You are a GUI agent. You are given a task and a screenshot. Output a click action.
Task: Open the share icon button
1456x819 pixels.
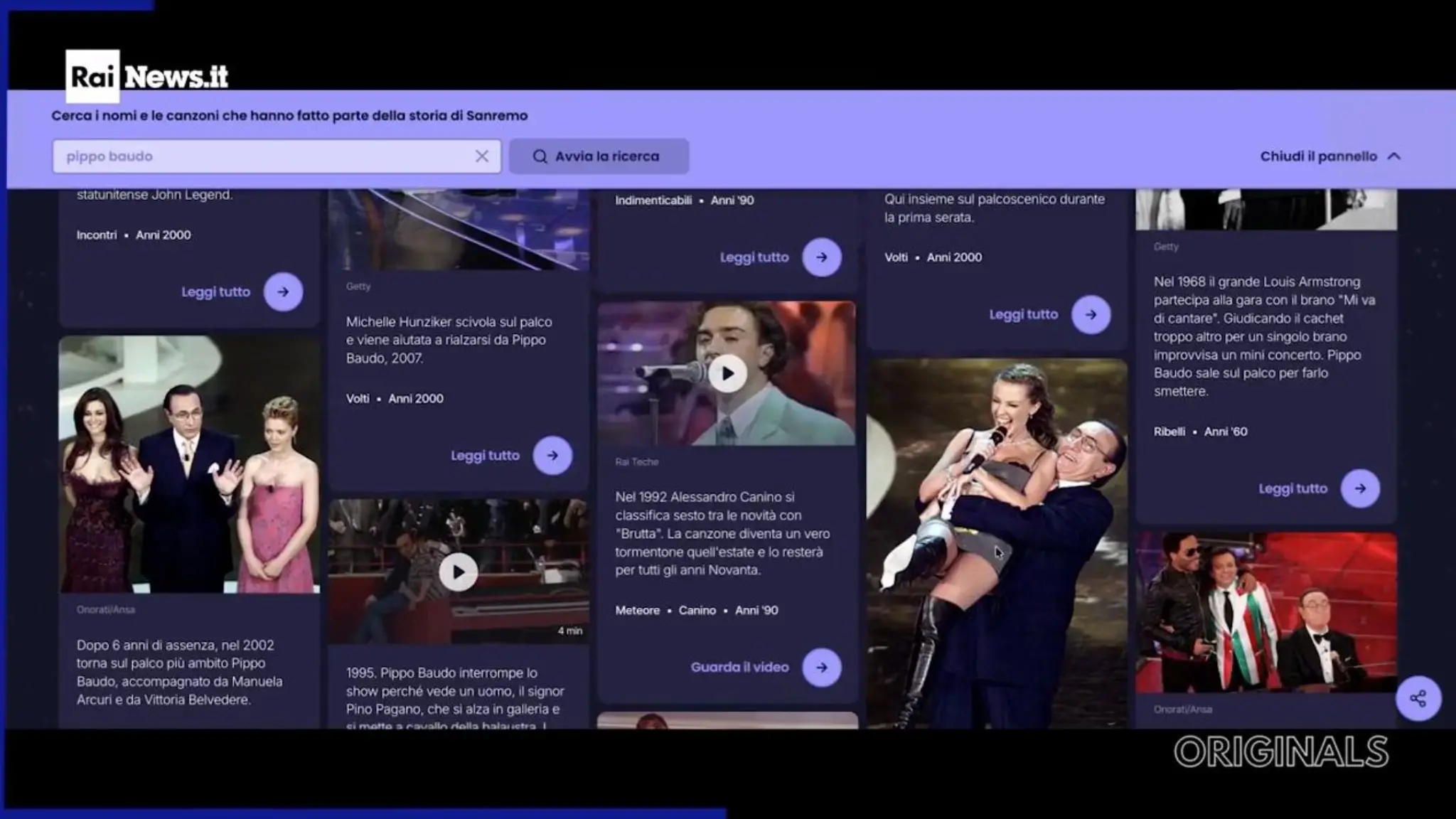[1418, 698]
